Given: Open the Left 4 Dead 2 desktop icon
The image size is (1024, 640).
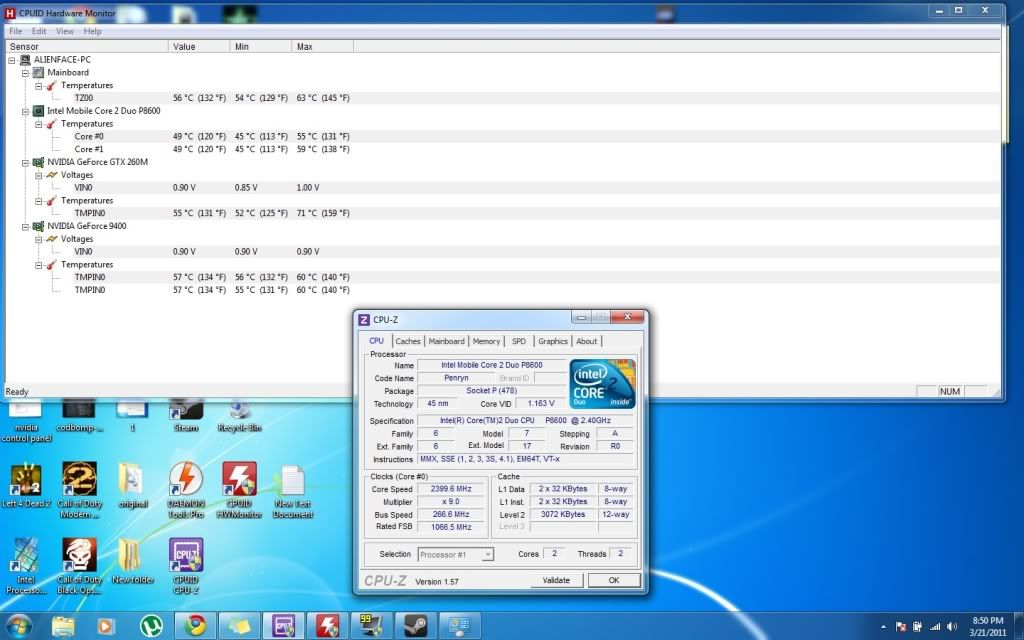Looking at the screenshot, I should pos(25,486).
